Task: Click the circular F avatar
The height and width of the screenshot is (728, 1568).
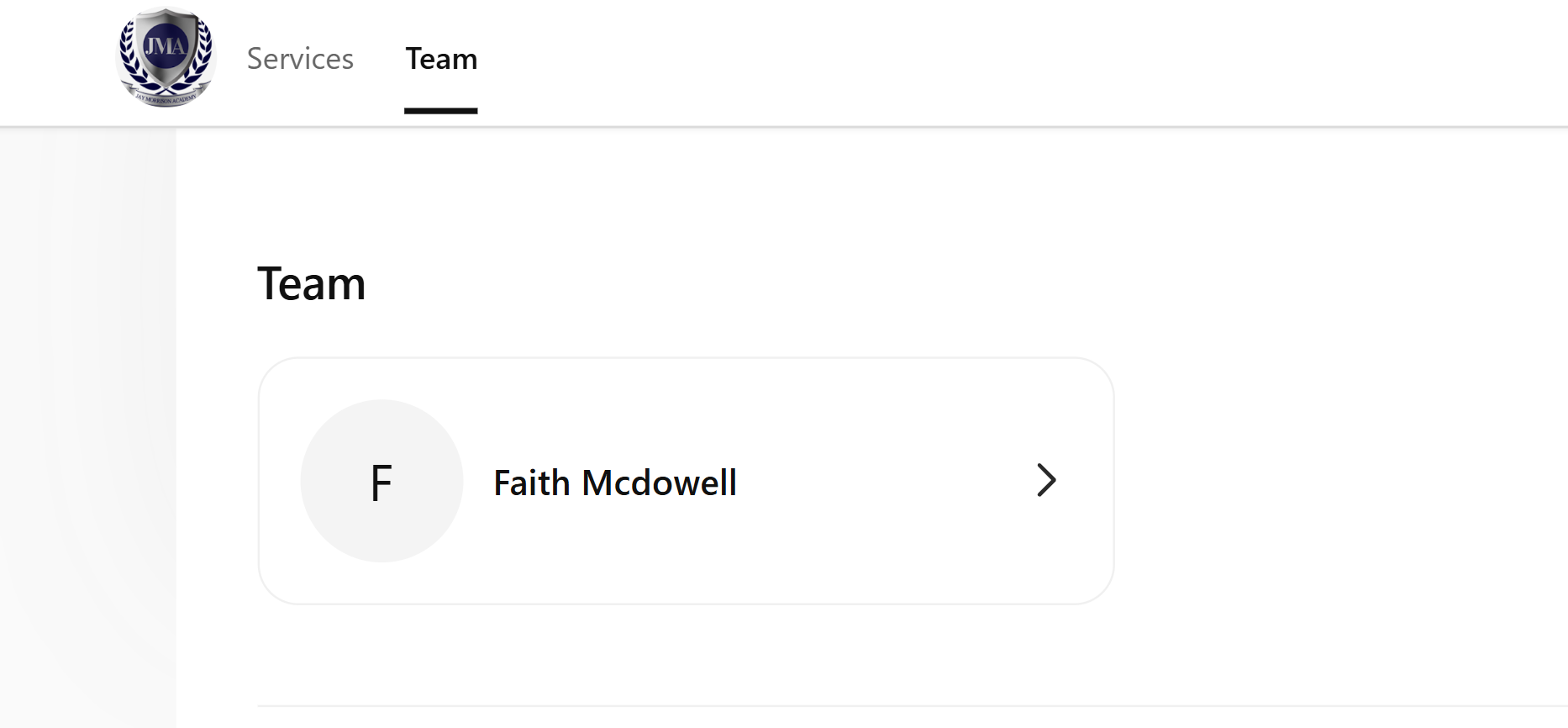Action: pos(381,481)
